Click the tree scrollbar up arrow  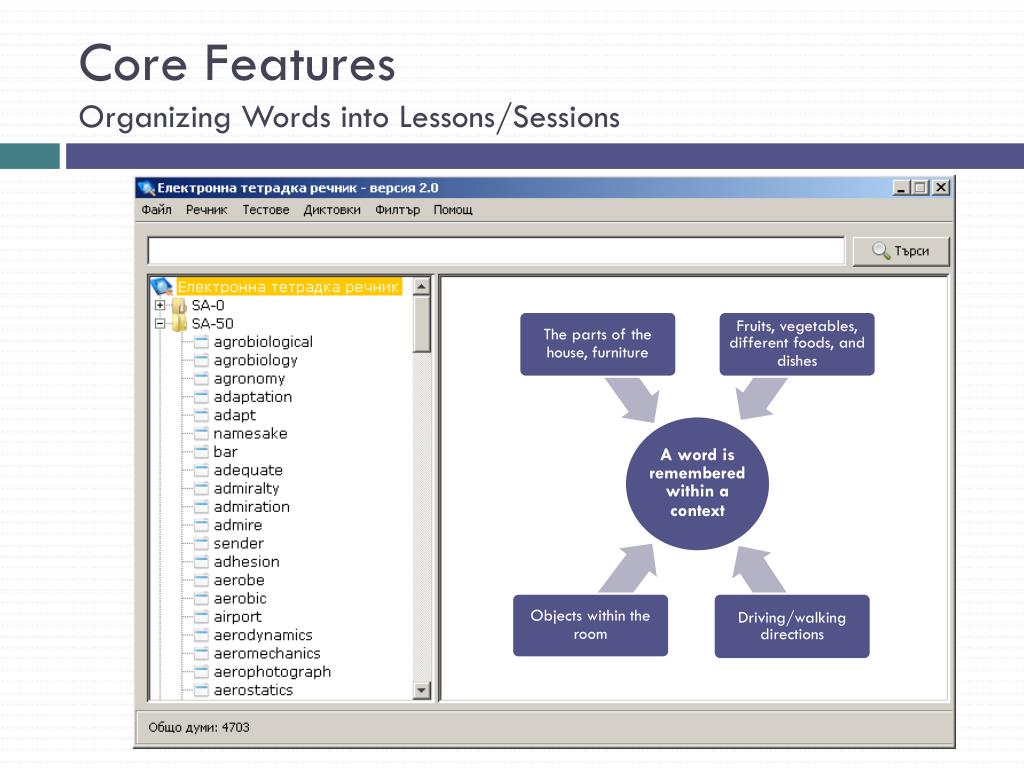422,286
